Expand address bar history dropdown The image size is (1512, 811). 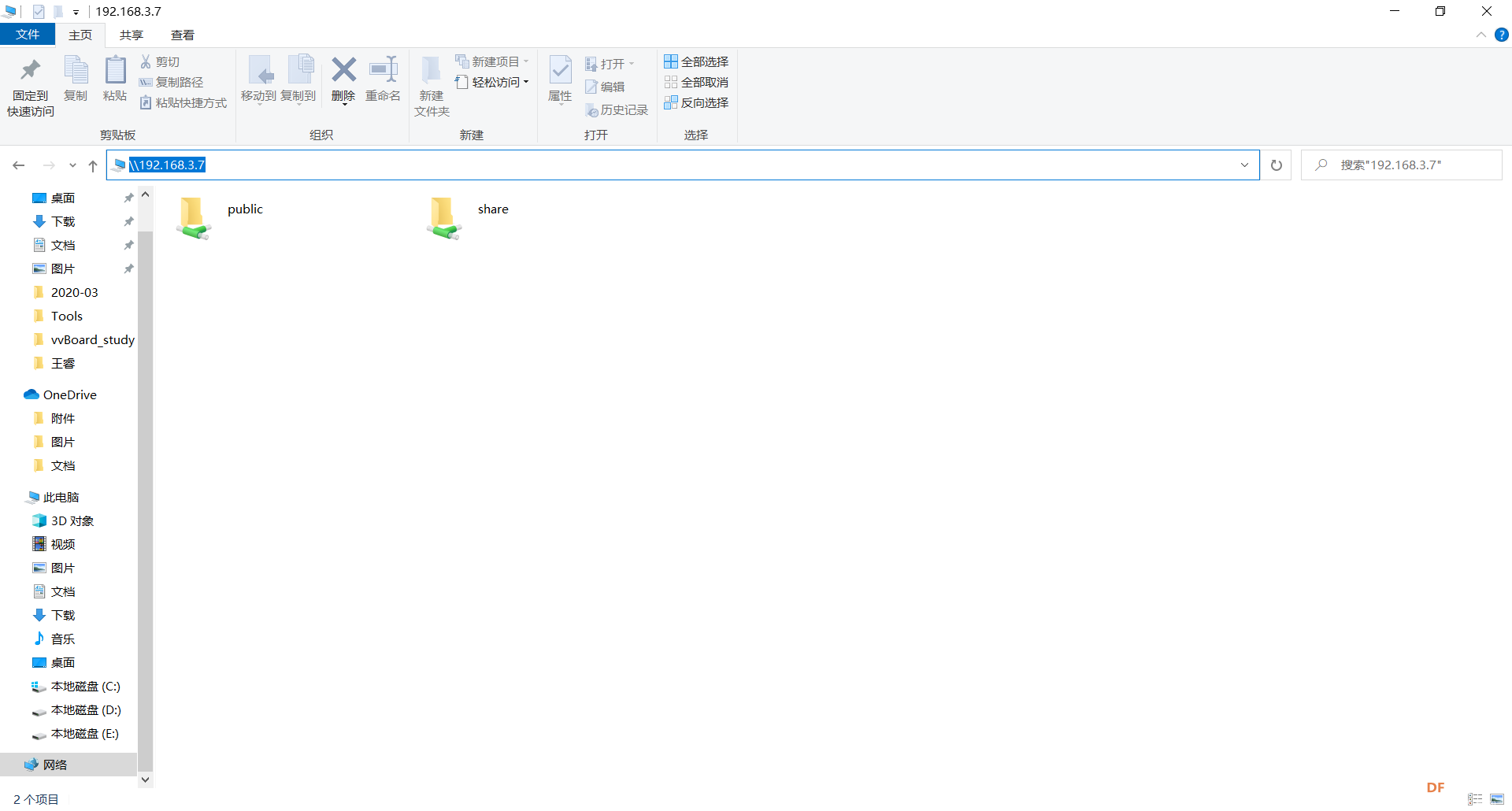pyautogui.click(x=1245, y=165)
